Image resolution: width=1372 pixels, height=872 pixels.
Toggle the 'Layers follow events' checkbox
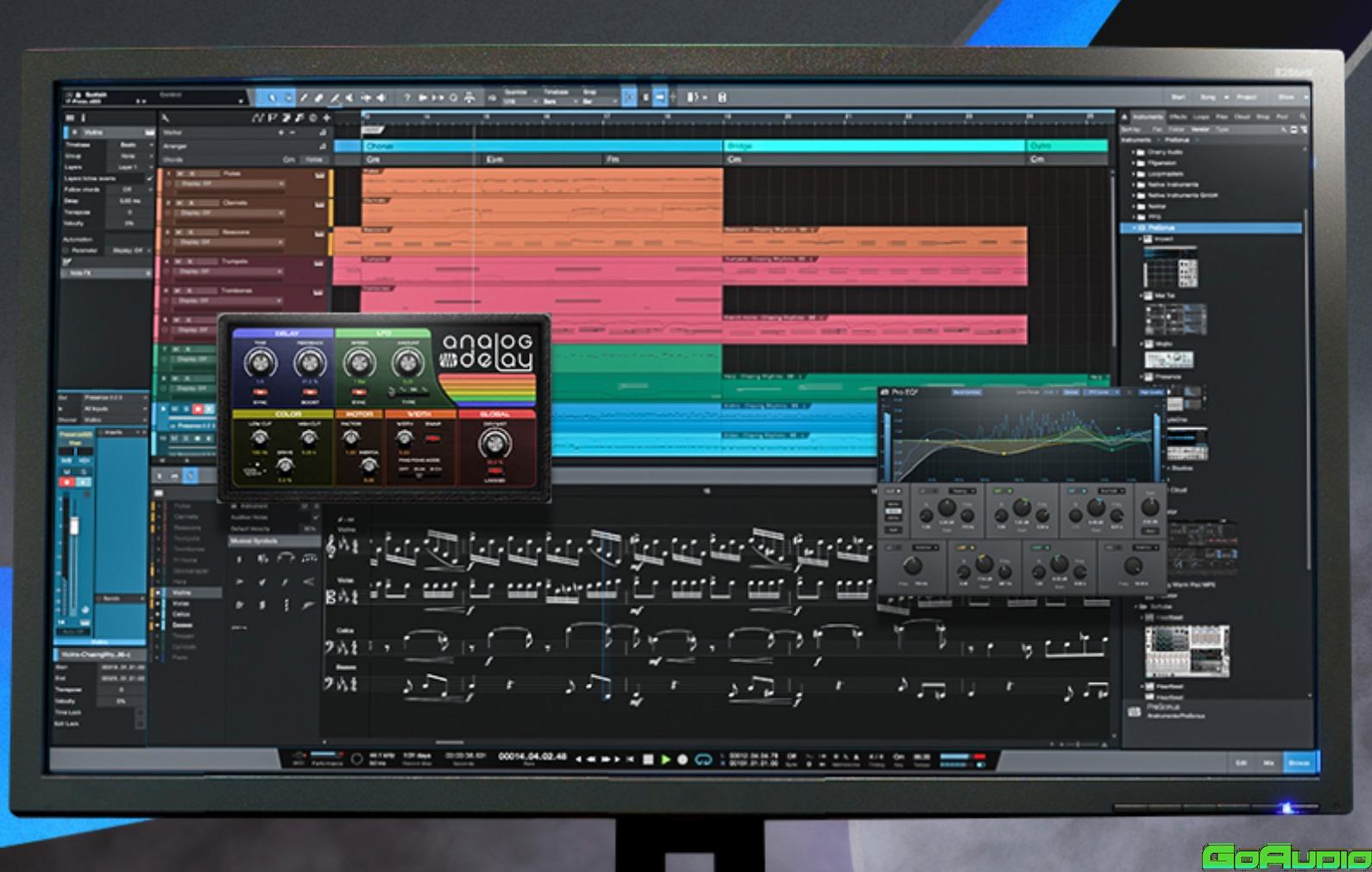tap(150, 179)
